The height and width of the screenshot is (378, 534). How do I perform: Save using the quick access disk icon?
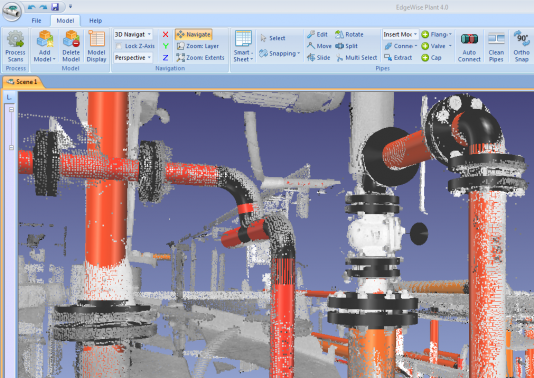point(55,6)
